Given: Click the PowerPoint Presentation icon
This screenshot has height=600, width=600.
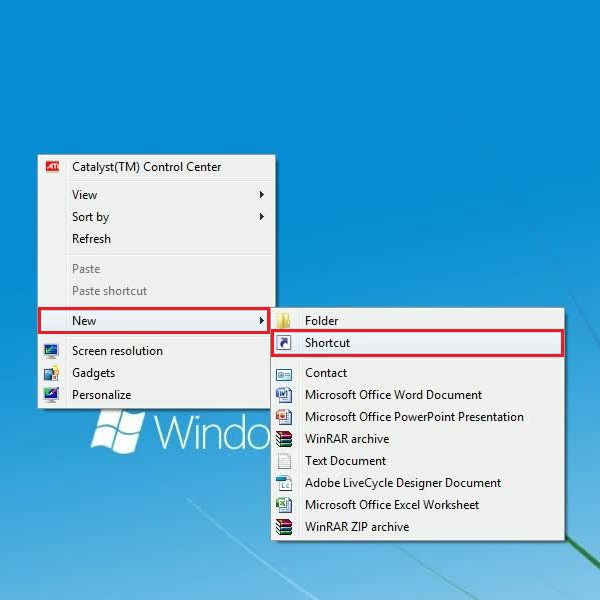Looking at the screenshot, I should 284,417.
